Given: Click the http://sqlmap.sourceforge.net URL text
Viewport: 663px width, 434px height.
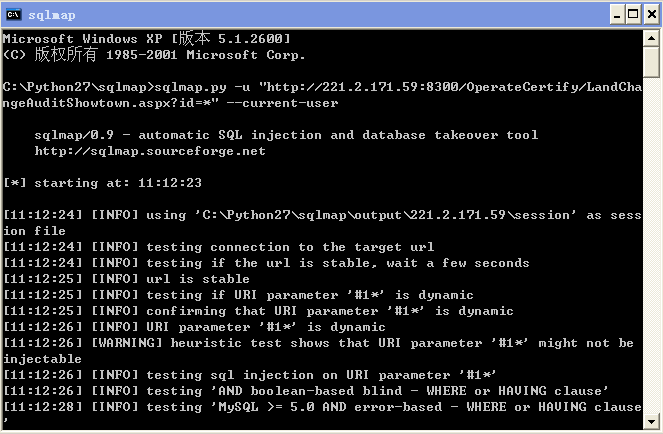Looking at the screenshot, I should pyautogui.click(x=150, y=151).
